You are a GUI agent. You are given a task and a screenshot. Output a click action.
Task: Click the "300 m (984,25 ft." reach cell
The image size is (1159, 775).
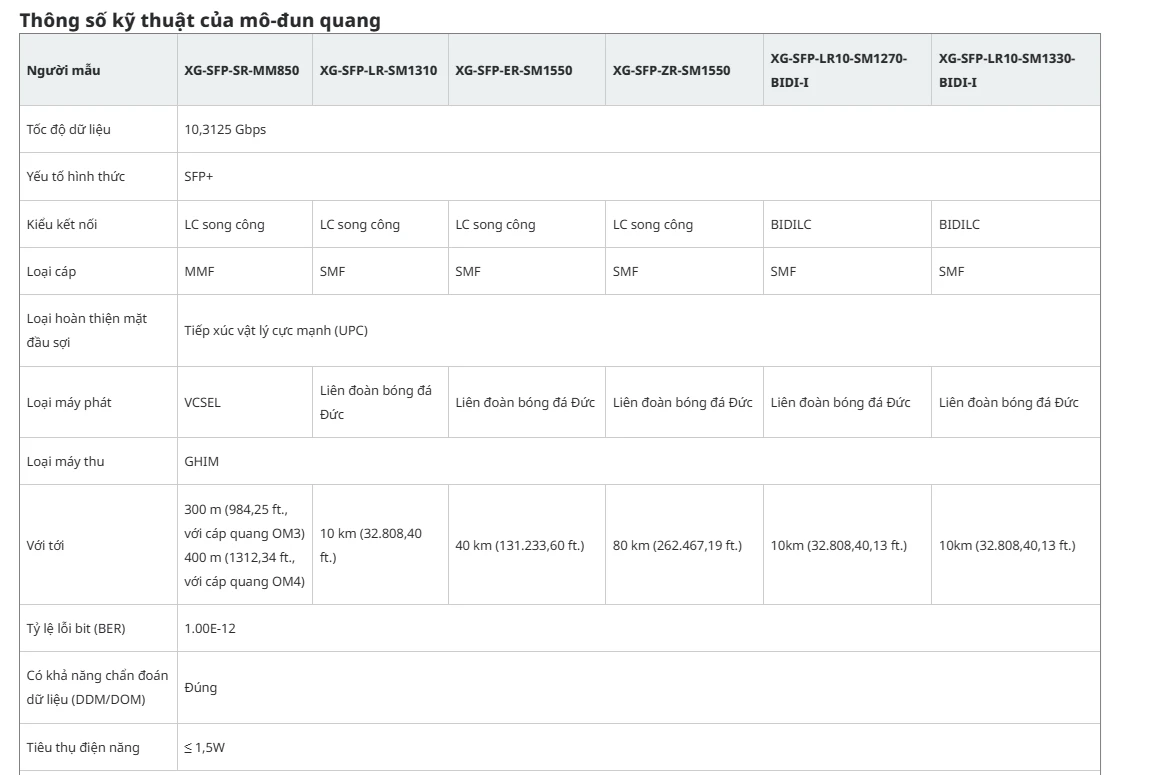coord(244,546)
